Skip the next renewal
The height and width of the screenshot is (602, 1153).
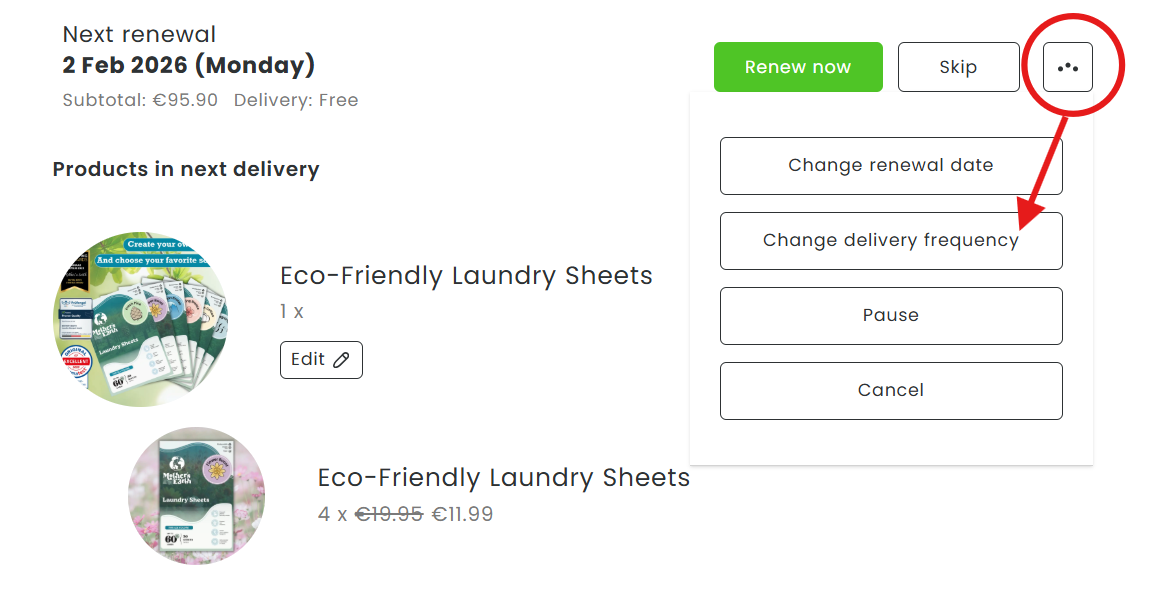[958, 68]
